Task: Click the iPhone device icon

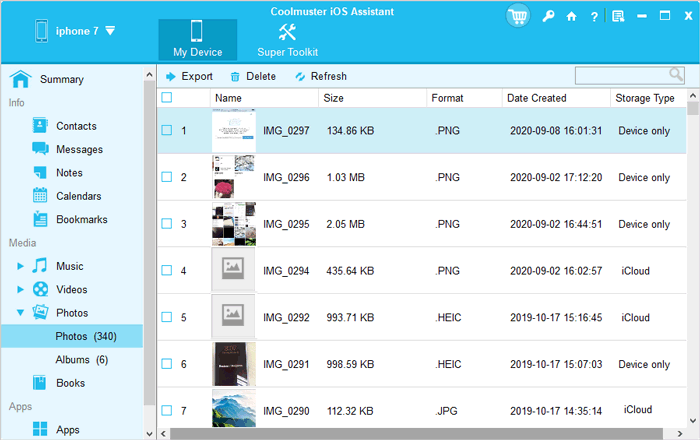Action: pyautogui.click(x=42, y=31)
